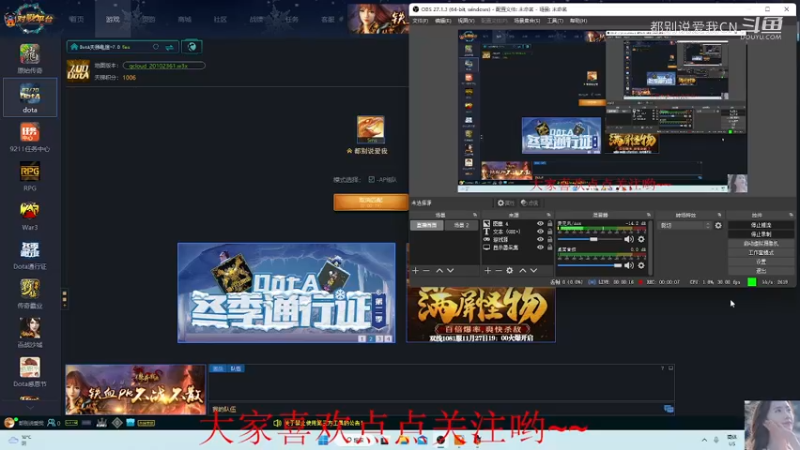The width and height of the screenshot is (800, 450).
Task: Toggle visibility of 图像 4 source
Action: 540,223
